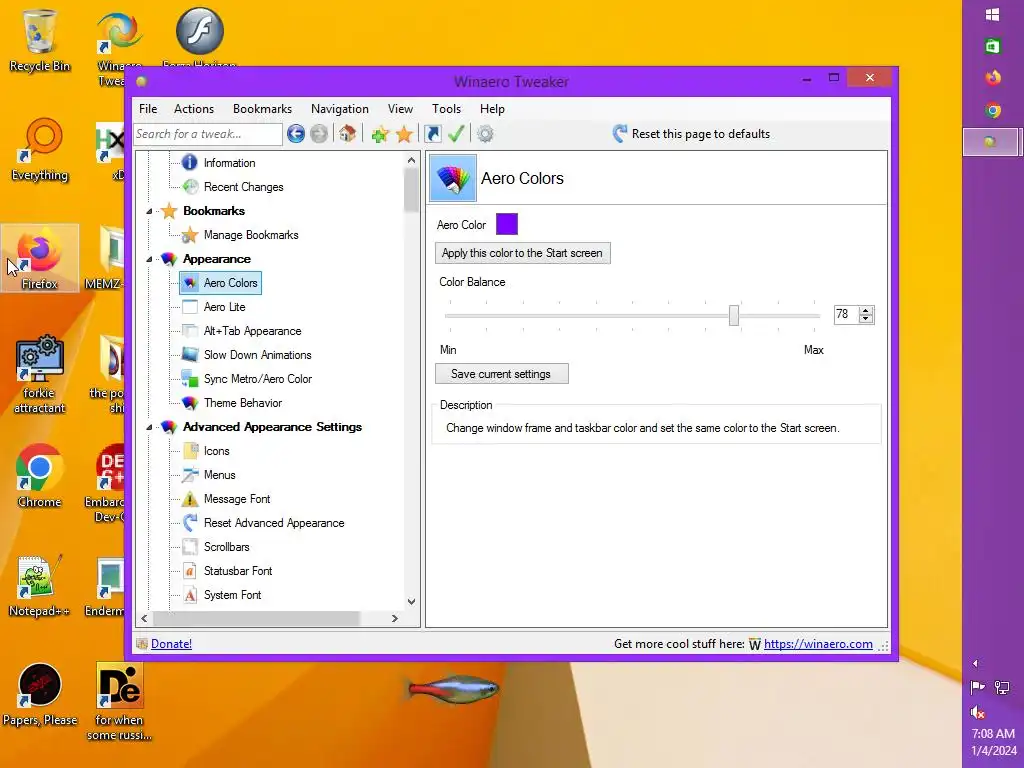Click the Color Balance value field
This screenshot has height=768, width=1024.
tap(846, 315)
